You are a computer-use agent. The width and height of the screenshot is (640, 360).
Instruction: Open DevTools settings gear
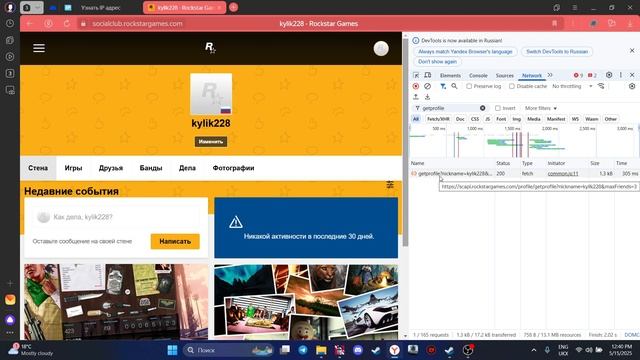(609, 75)
